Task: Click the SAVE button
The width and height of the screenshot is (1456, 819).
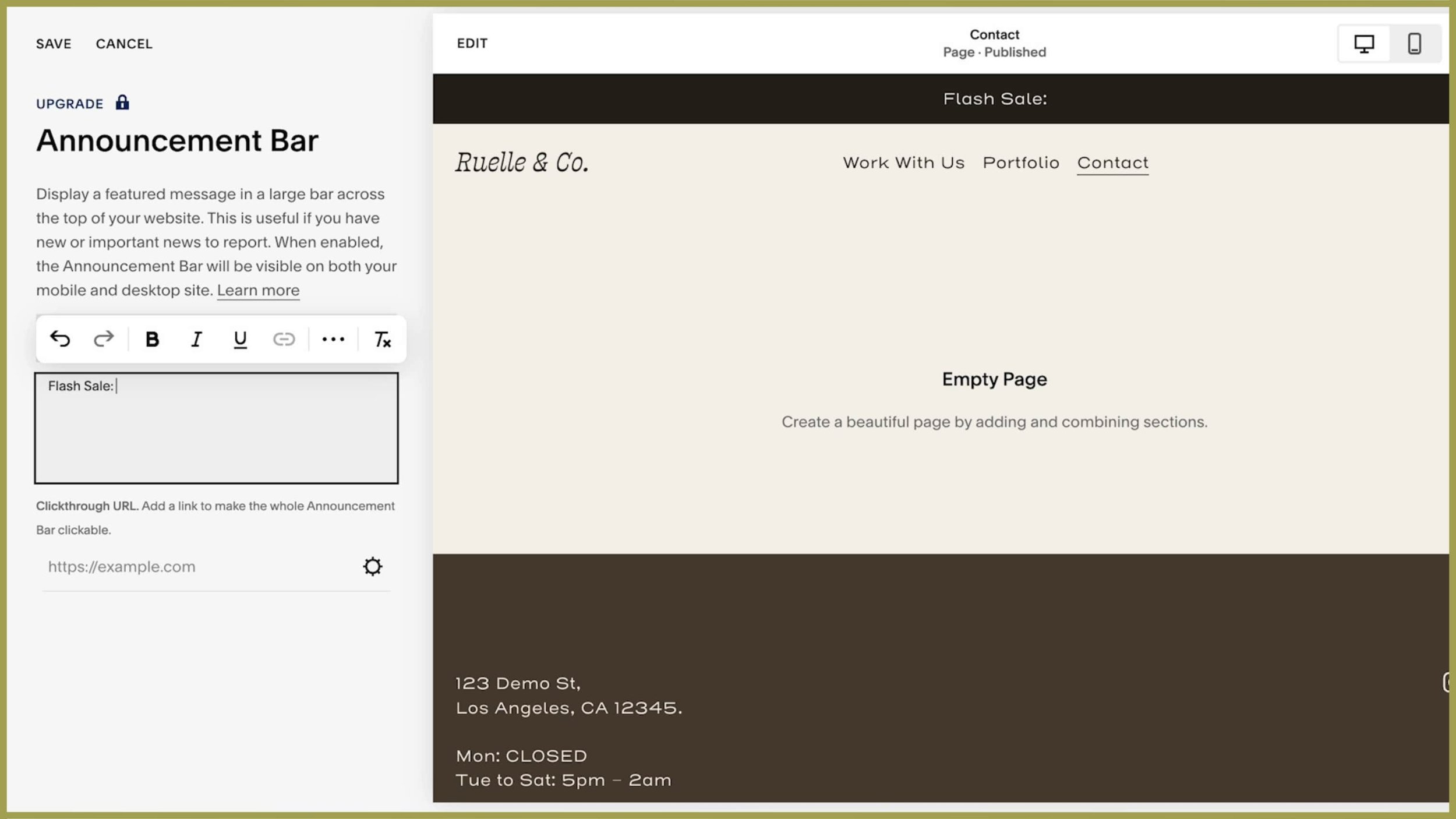Action: (54, 44)
